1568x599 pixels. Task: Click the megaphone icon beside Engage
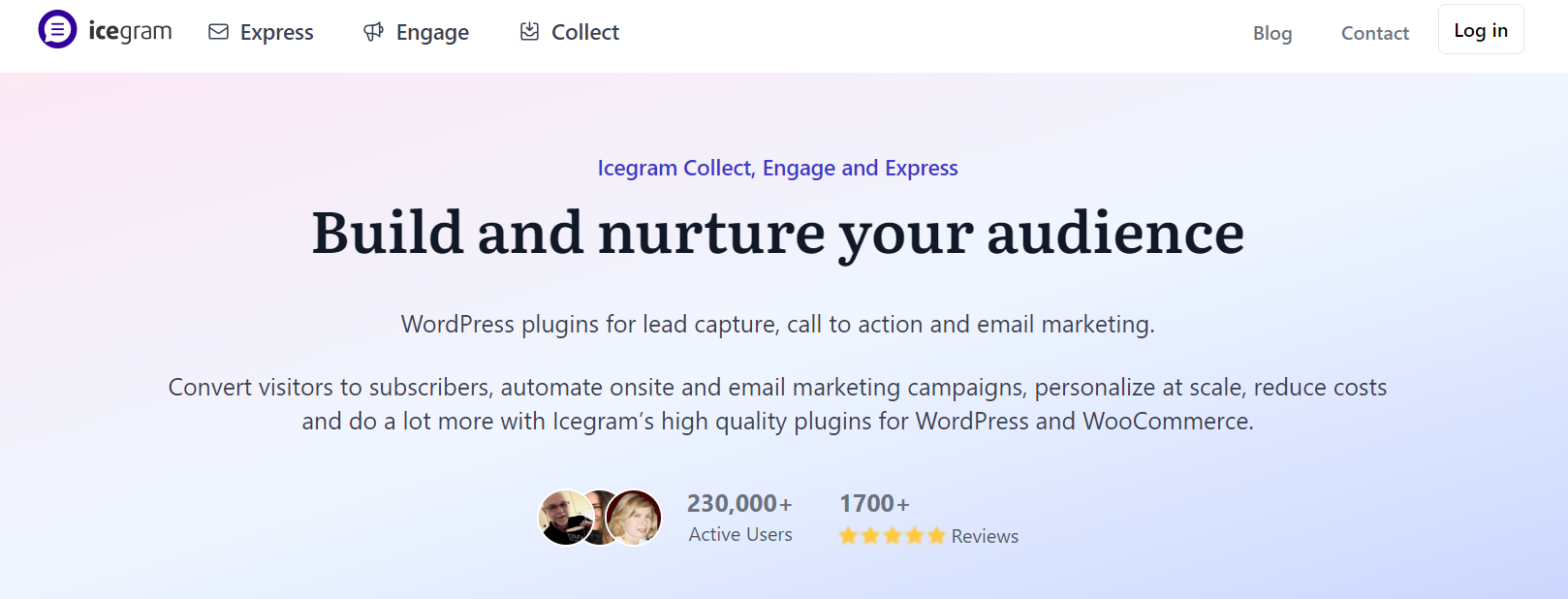374,31
